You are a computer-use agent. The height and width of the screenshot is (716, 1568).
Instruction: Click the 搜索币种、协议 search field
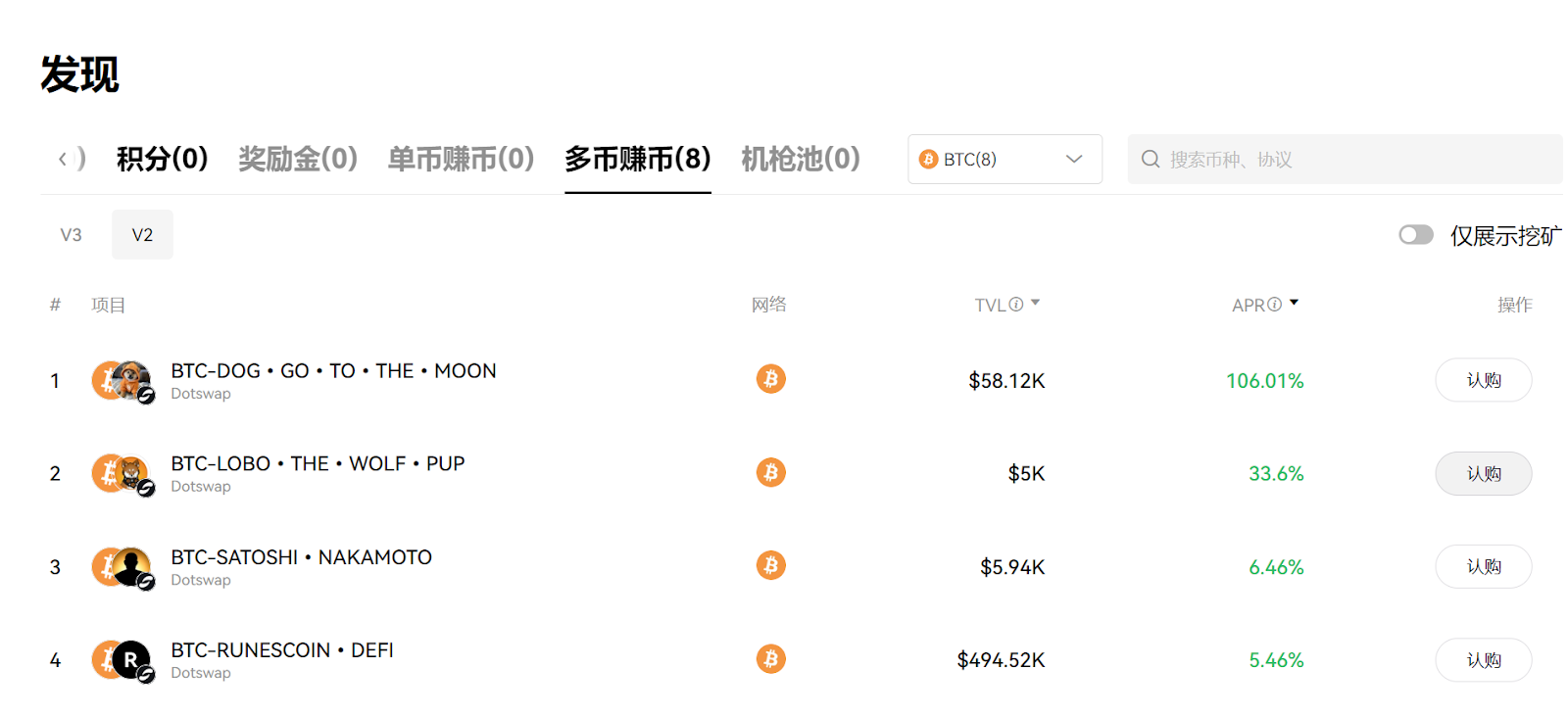[x=1352, y=160]
